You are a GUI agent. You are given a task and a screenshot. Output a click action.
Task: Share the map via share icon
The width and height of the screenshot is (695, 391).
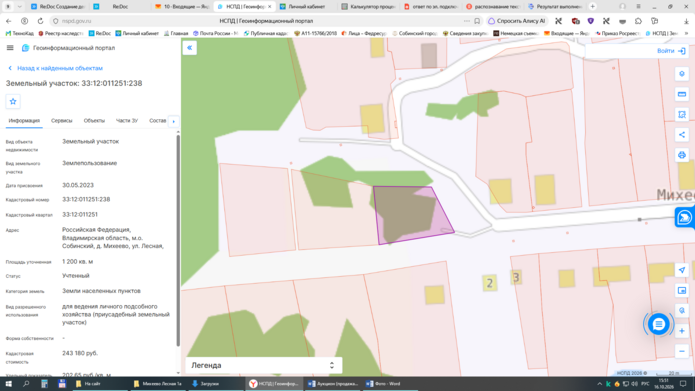[x=682, y=135]
